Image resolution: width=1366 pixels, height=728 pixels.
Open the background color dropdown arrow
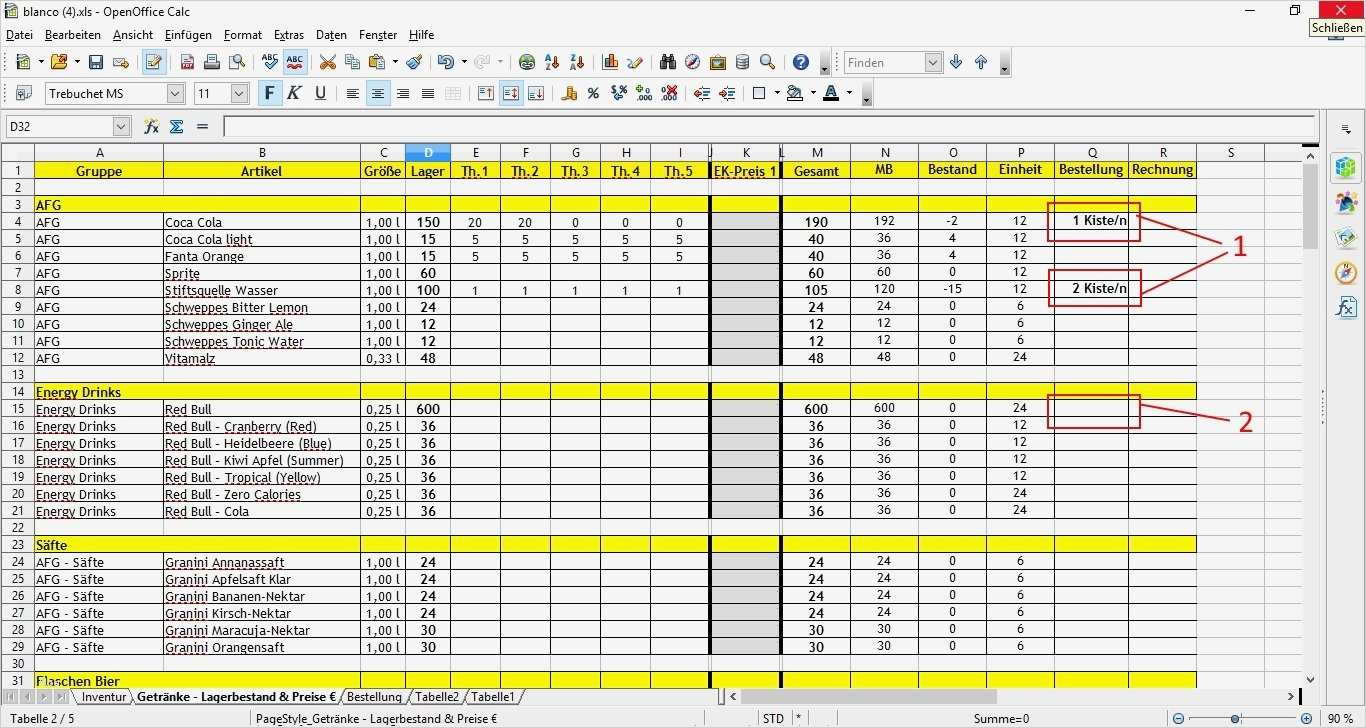(x=813, y=93)
